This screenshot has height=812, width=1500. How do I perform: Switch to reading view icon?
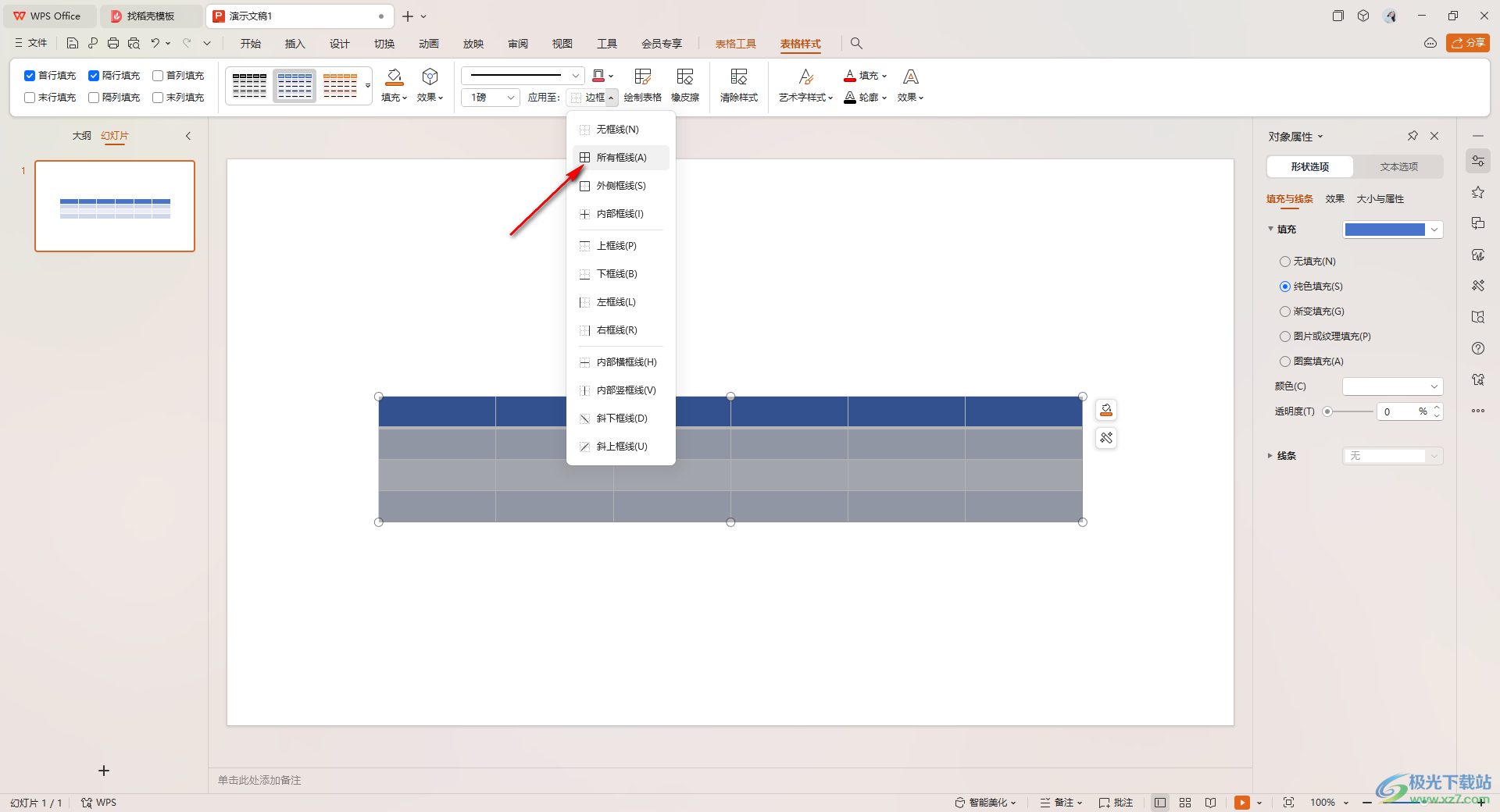[1210, 803]
